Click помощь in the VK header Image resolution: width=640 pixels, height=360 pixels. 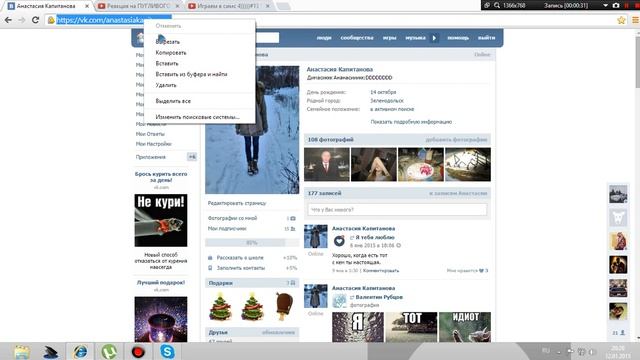tap(458, 38)
